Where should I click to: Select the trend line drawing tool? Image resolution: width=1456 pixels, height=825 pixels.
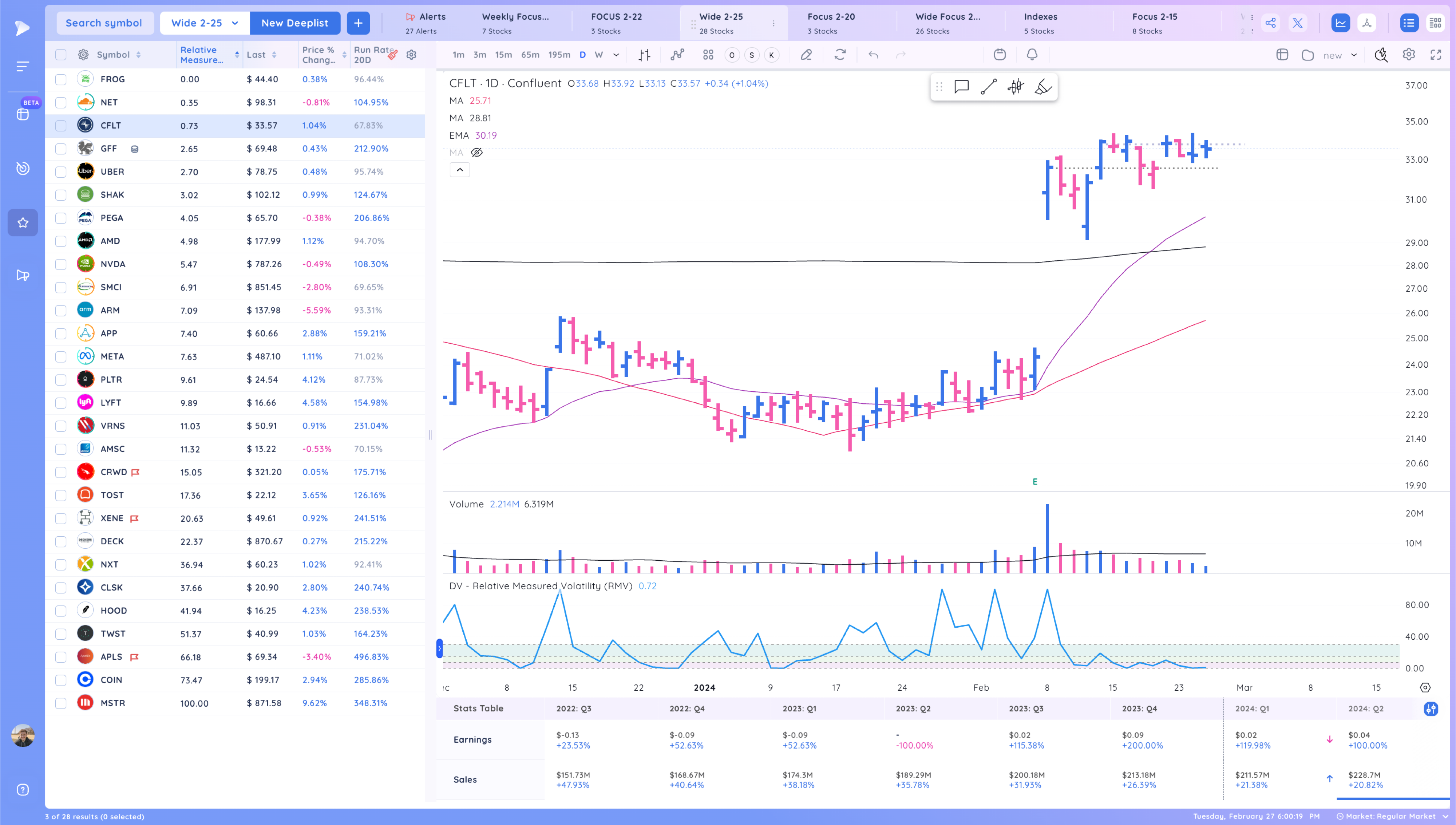[989, 87]
